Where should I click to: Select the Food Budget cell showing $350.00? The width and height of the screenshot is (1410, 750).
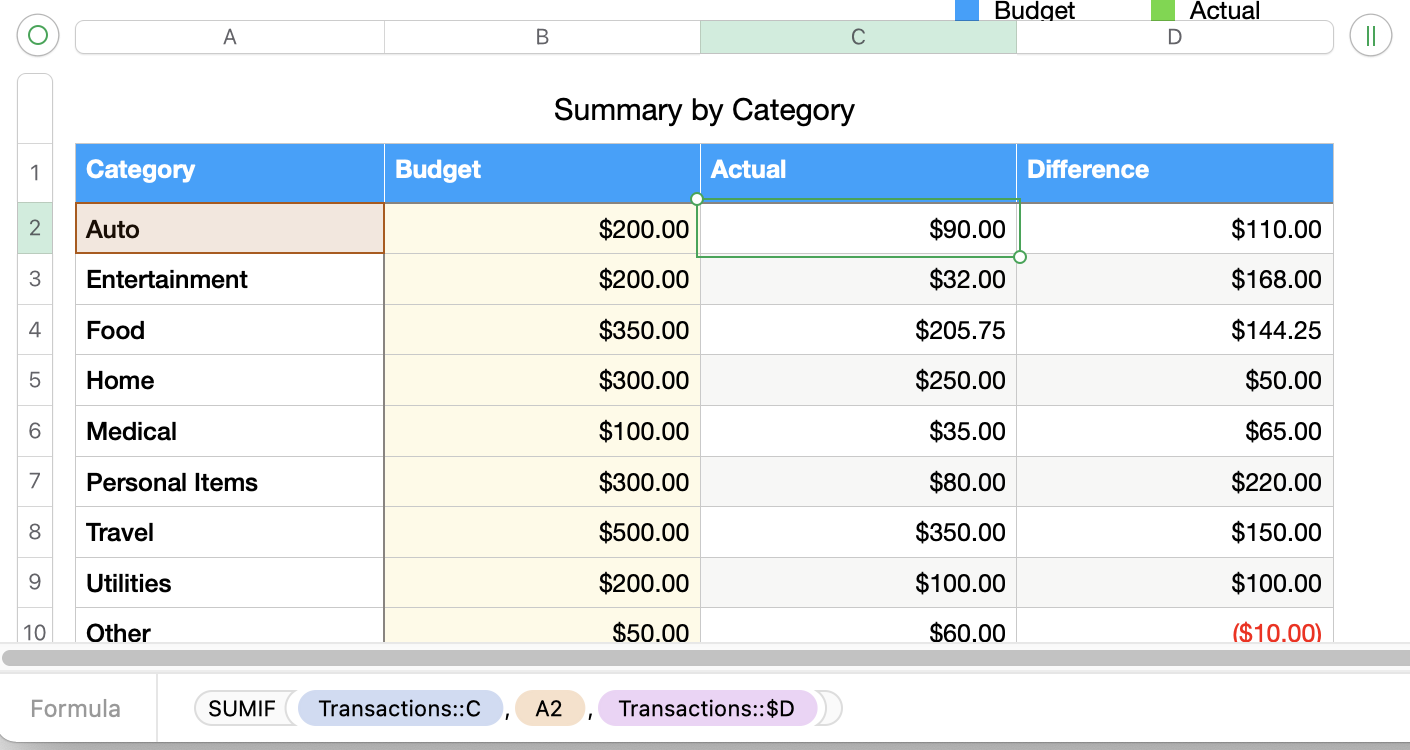click(542, 330)
